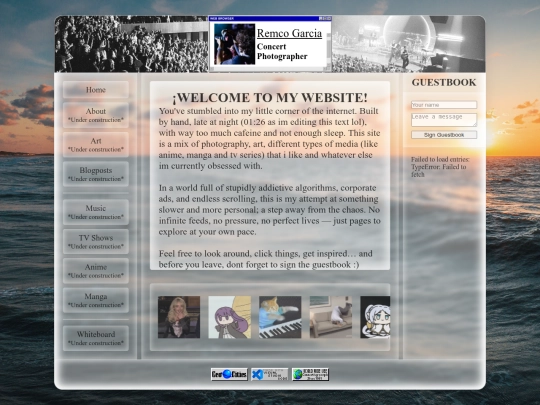The height and width of the screenshot is (405, 540).
Task: Click the concert photographer profile photo
Action: [x=234, y=44]
